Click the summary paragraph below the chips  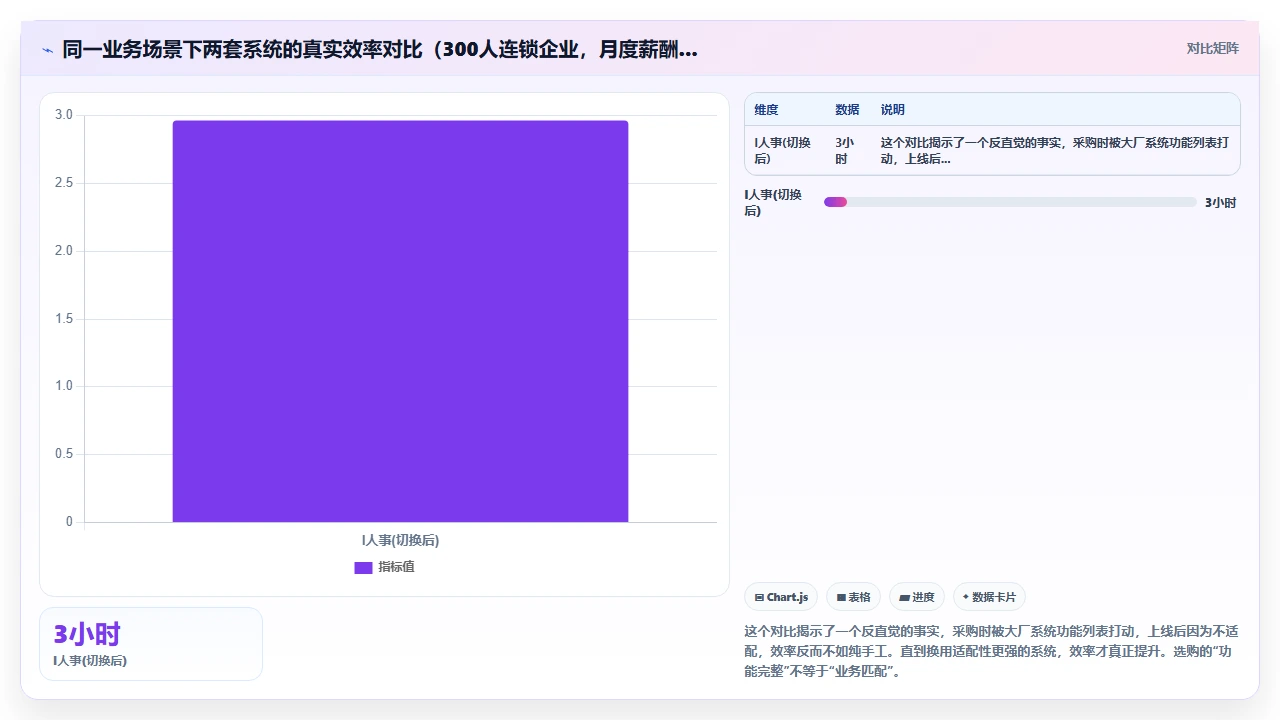pyautogui.click(x=992, y=652)
